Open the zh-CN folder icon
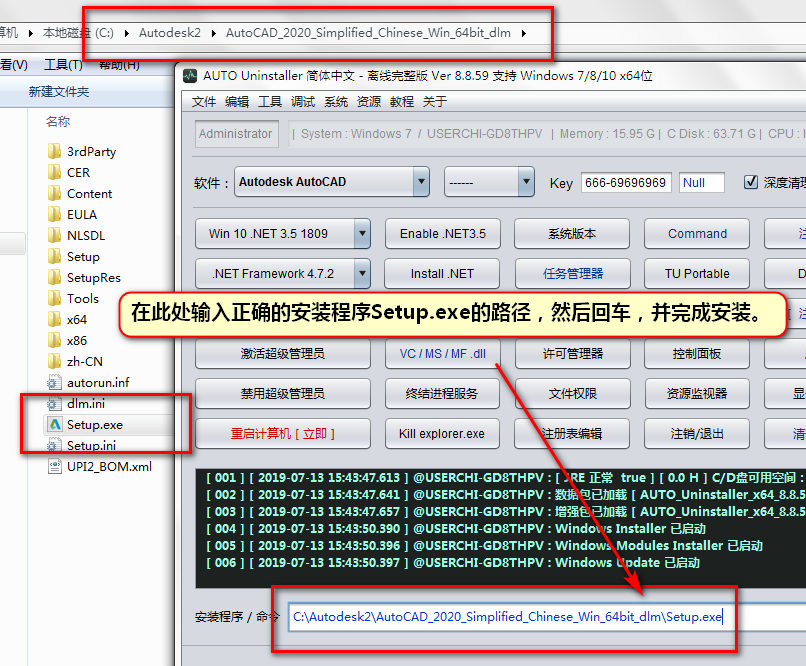806x666 pixels. [55, 362]
